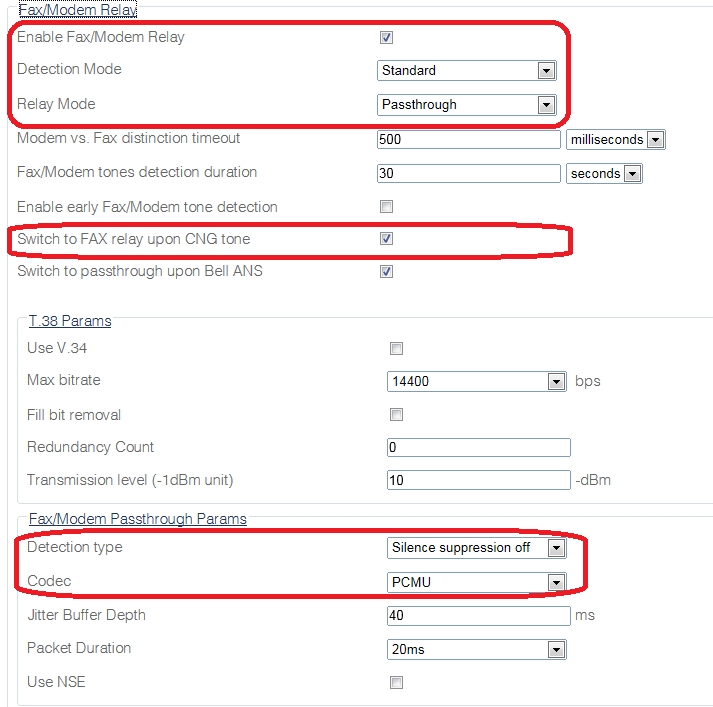Click the Redundancy Count input field
713x707 pixels.
point(478,447)
